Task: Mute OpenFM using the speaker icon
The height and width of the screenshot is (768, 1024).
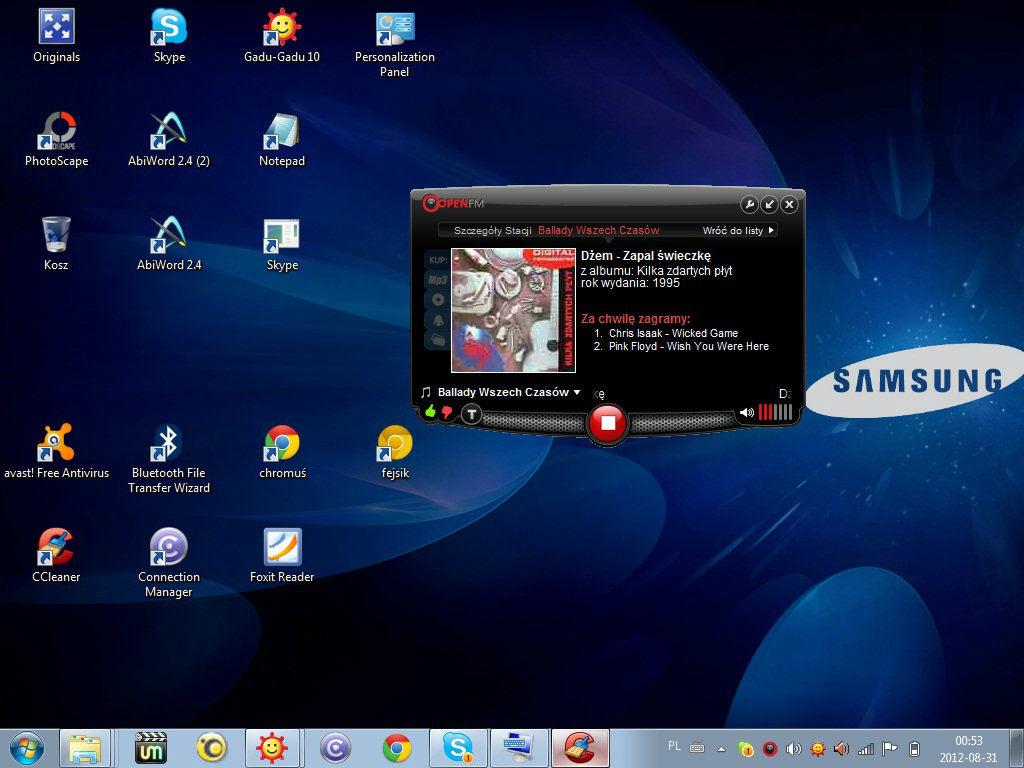Action: pyautogui.click(x=746, y=412)
